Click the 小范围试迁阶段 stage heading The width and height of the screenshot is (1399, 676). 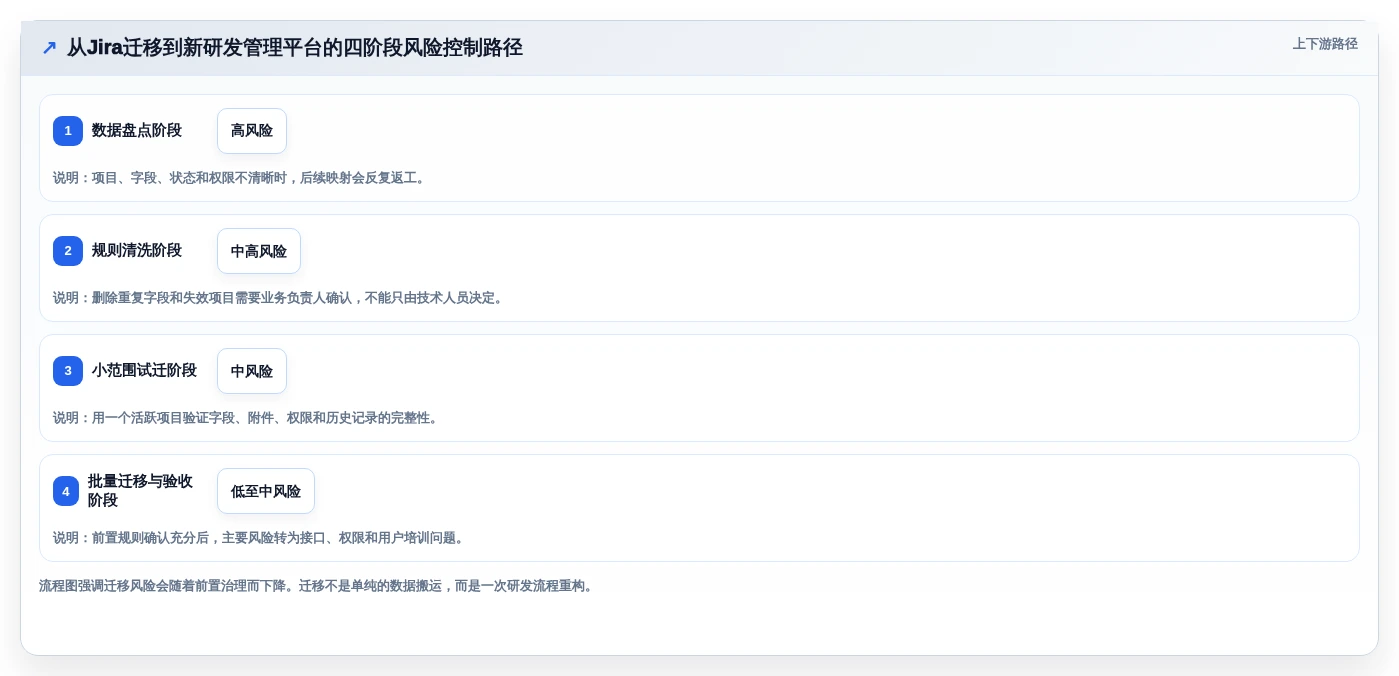(x=144, y=371)
